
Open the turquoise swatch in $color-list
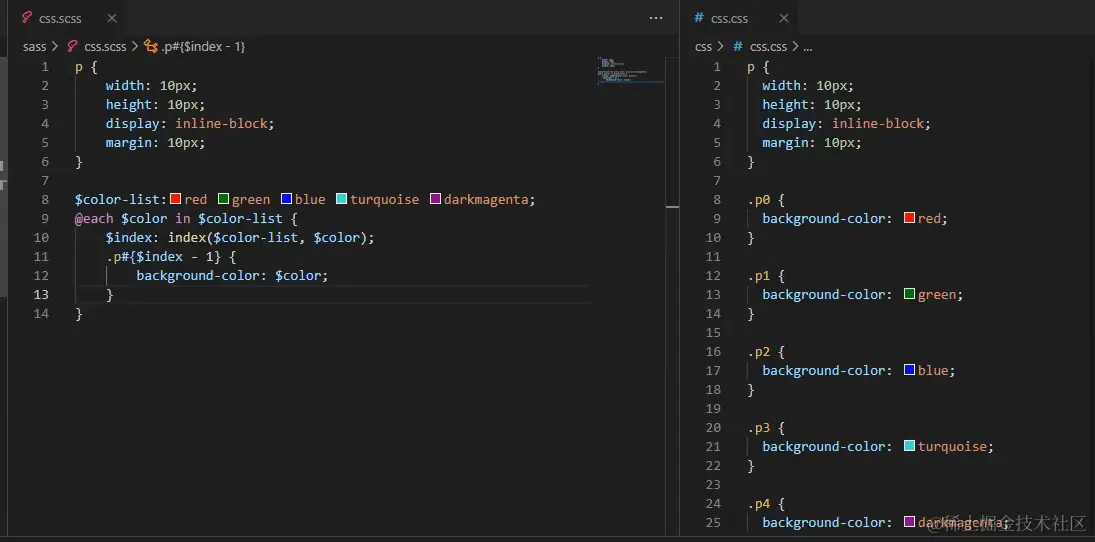point(341,199)
